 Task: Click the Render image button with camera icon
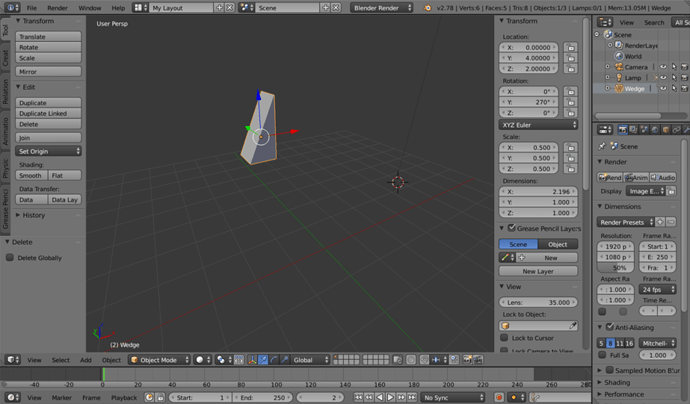click(609, 177)
